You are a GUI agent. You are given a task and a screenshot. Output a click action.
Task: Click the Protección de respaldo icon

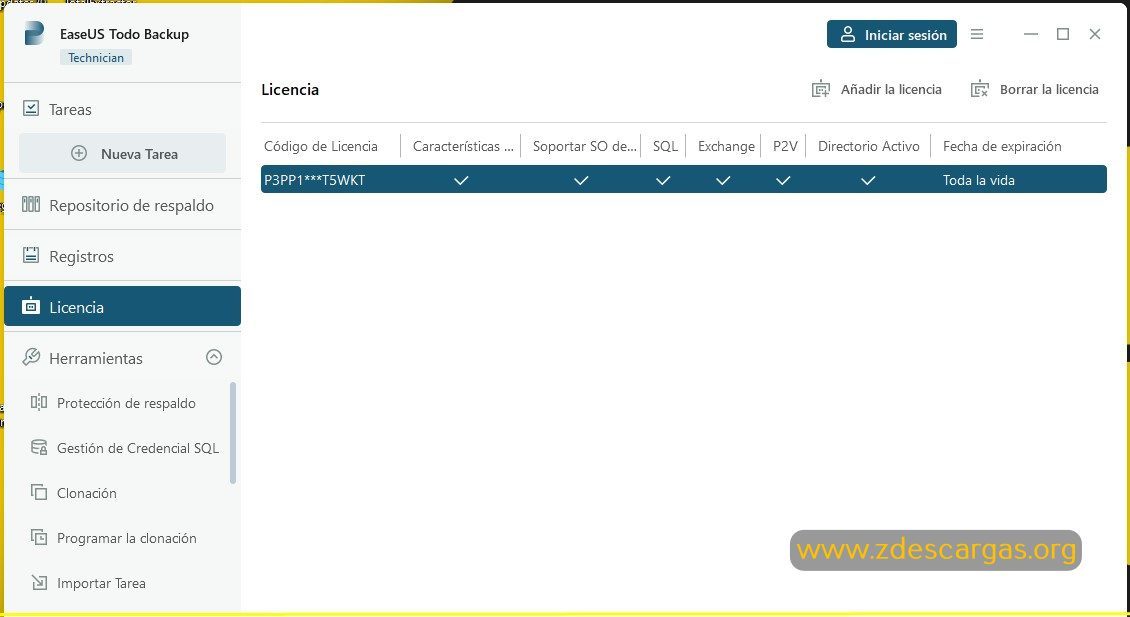click(x=39, y=402)
